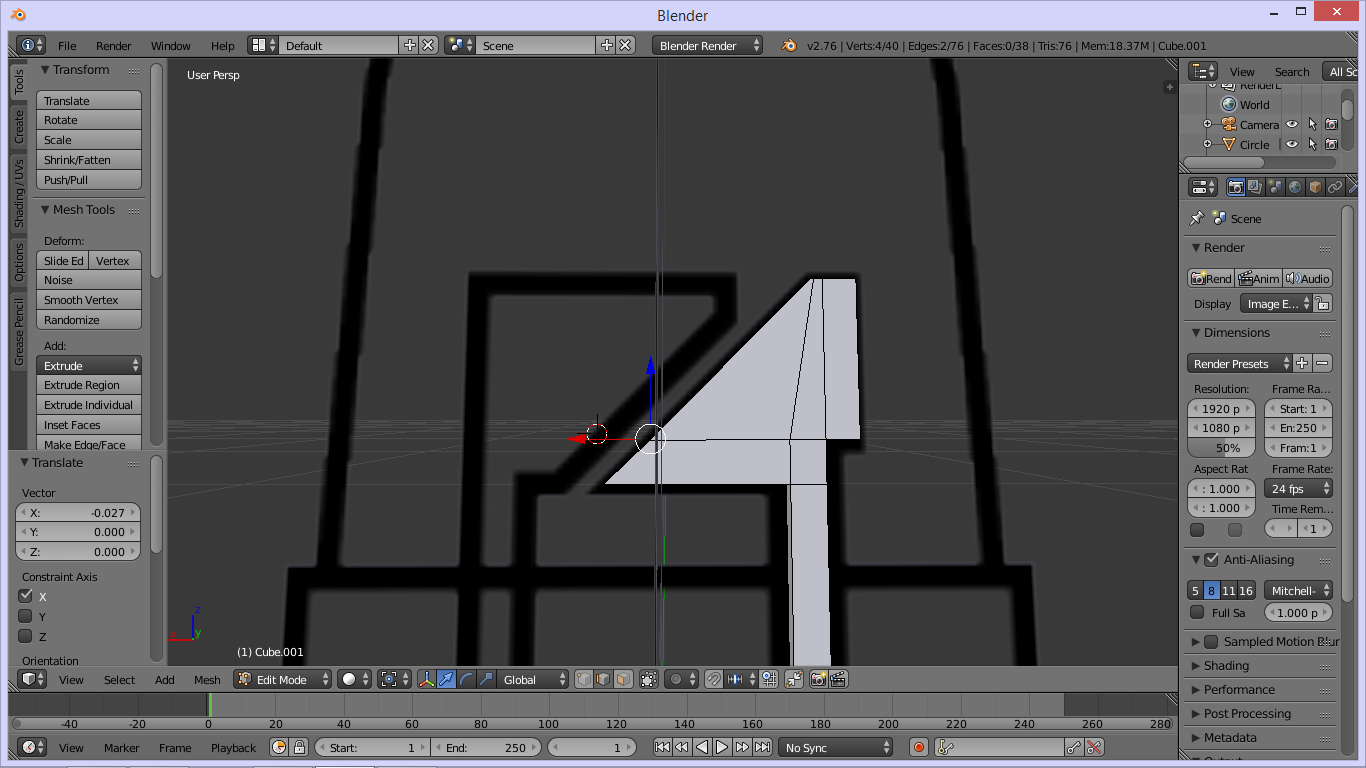Open the Playback menu in timeline

click(x=233, y=747)
